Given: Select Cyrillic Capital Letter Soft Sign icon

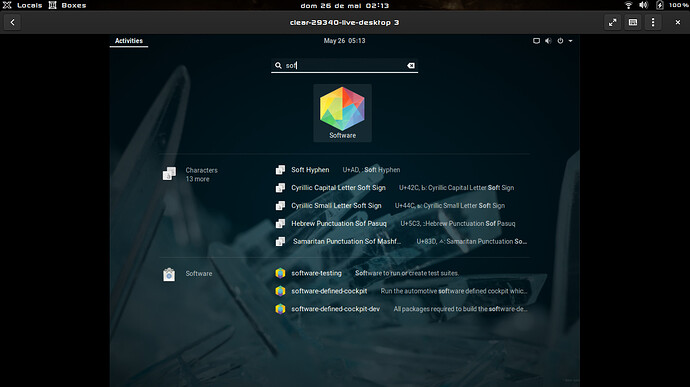Looking at the screenshot, I should 280,188.
